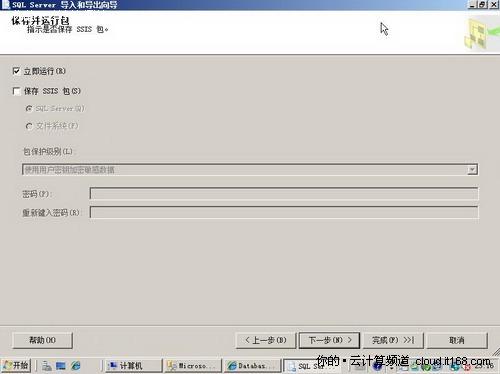Click the wizard title bar icon
The width and height of the screenshot is (500, 374).
pos(6,4)
